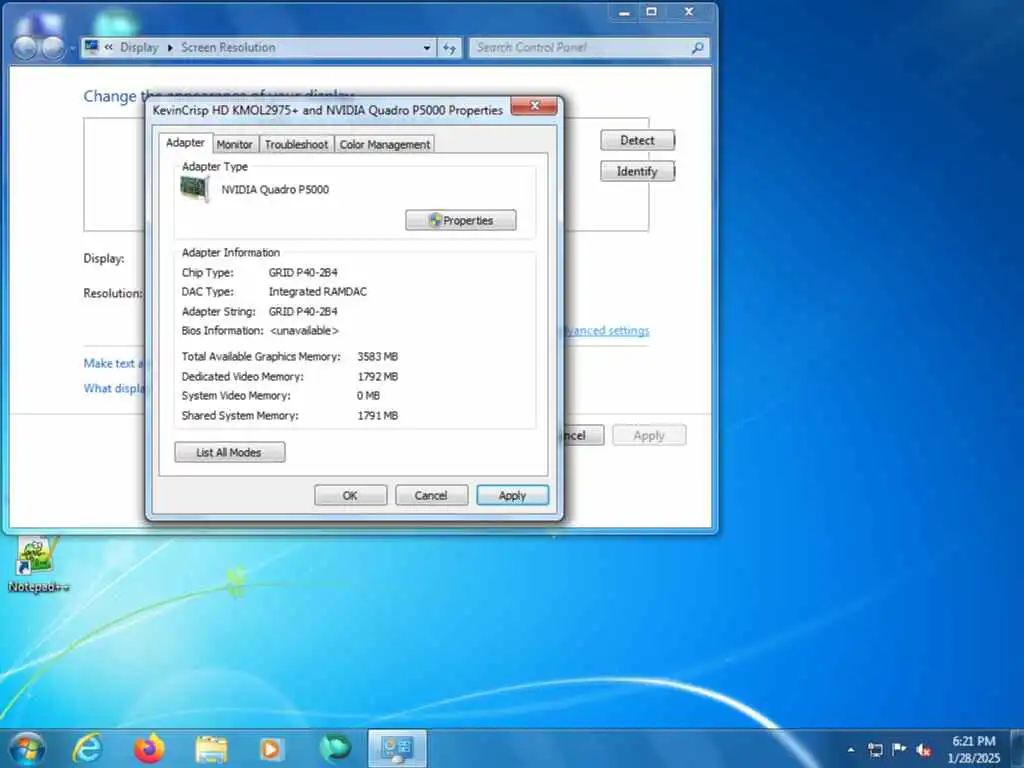Switch to the Monitor tab
This screenshot has height=768, width=1024.
click(234, 144)
